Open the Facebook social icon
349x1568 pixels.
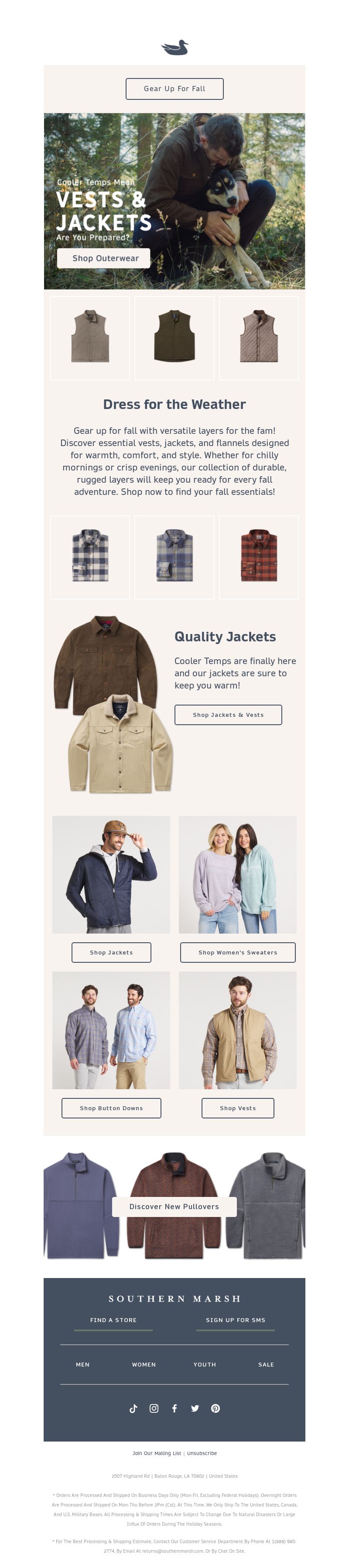pos(174,1408)
